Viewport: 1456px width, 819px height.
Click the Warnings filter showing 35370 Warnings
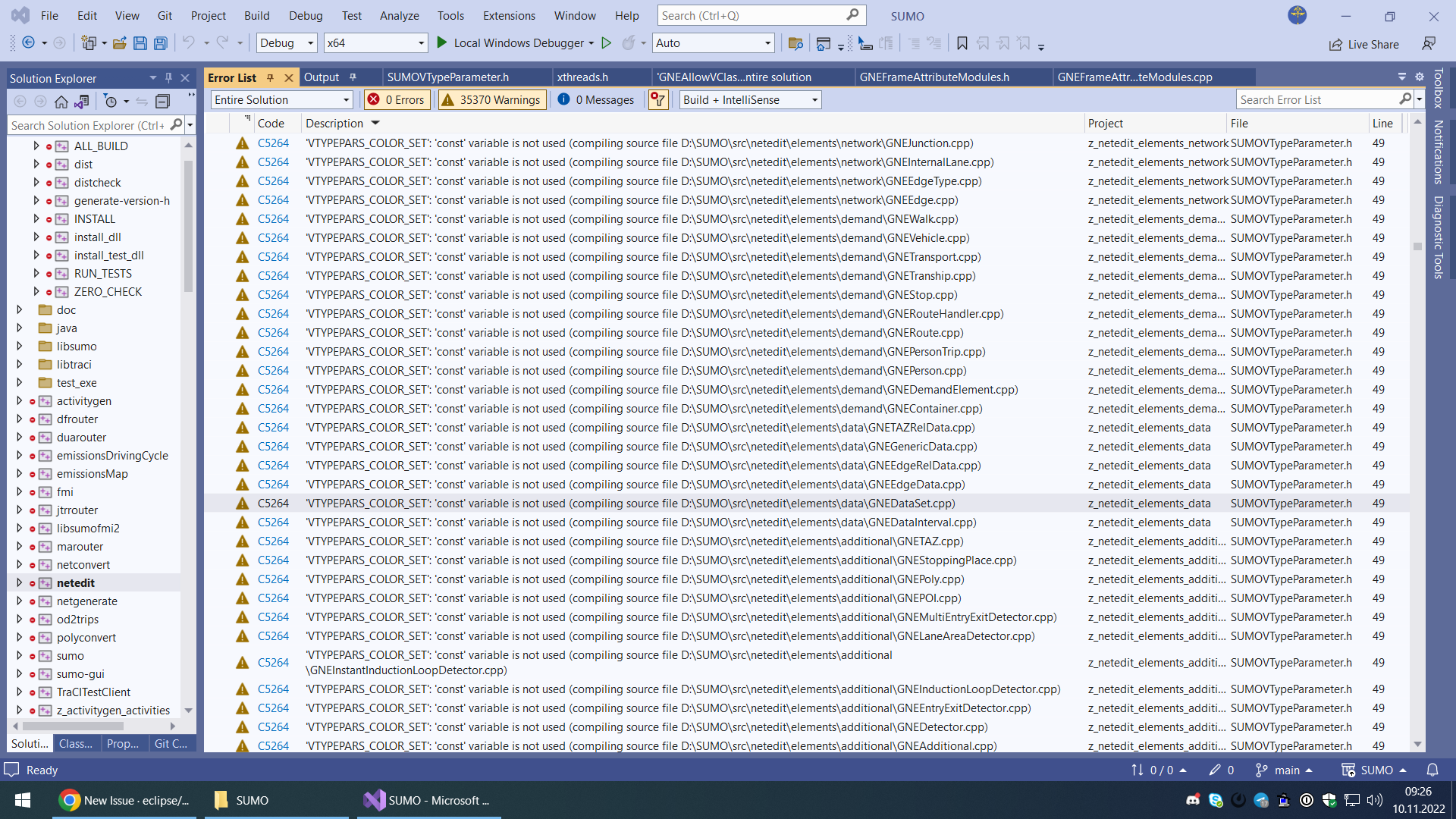pyautogui.click(x=491, y=99)
